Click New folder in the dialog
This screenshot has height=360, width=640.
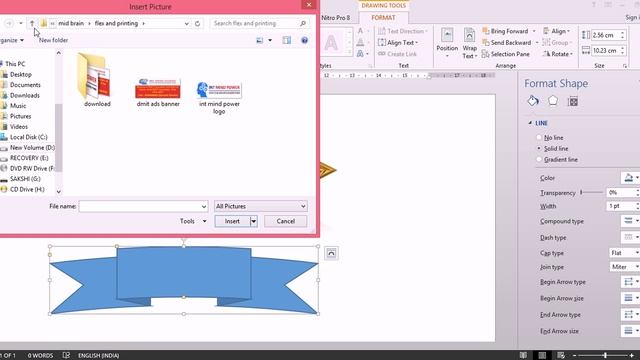pyautogui.click(x=53, y=40)
